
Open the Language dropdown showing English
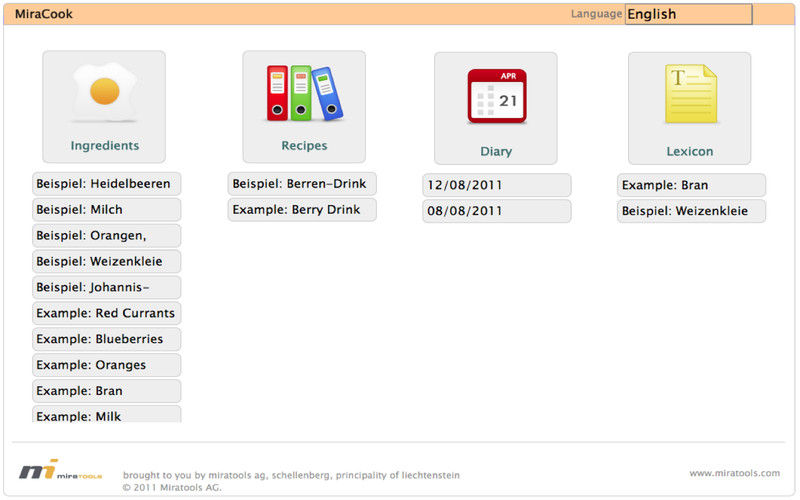(688, 14)
